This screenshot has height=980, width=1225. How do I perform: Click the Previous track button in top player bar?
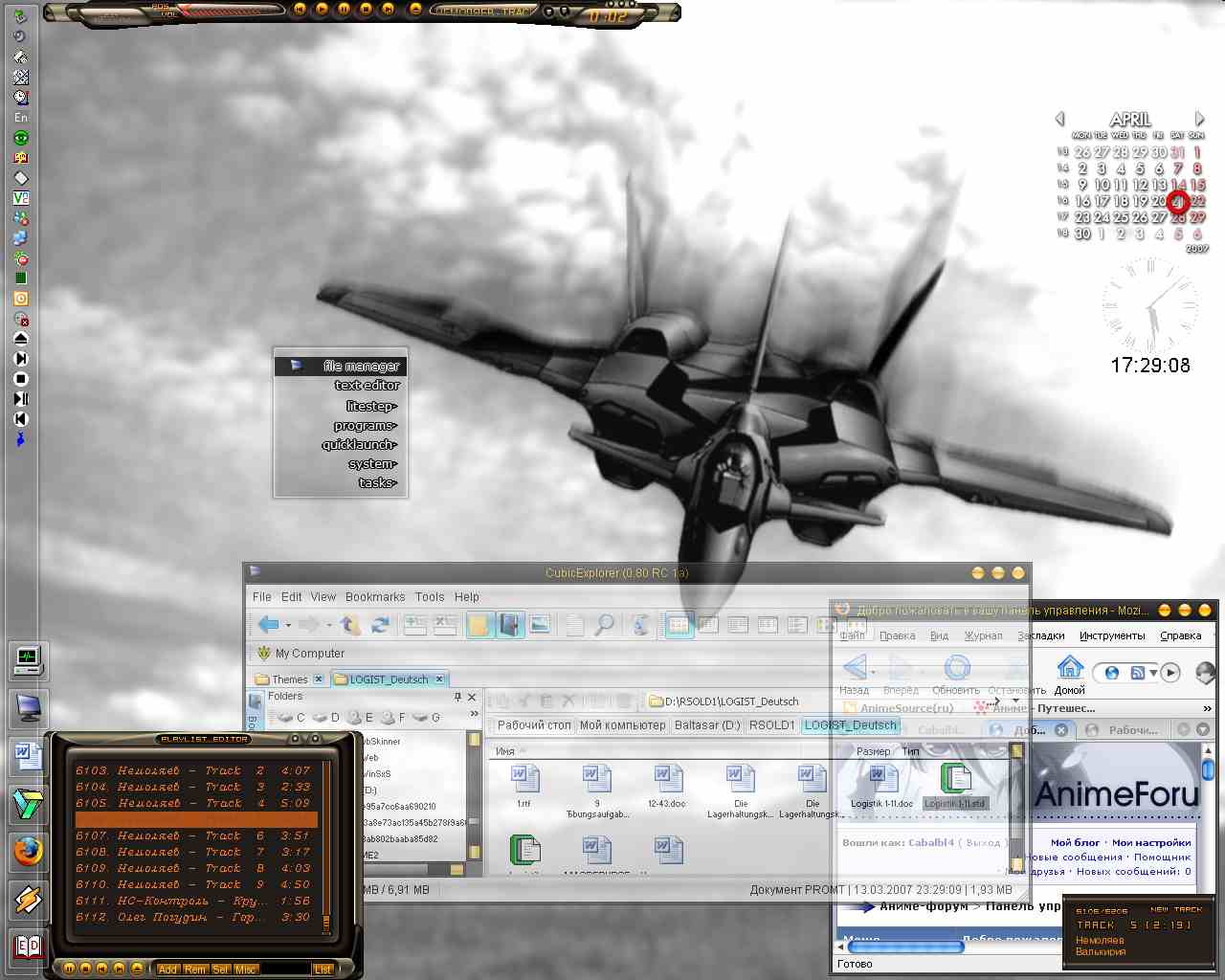coord(301,10)
